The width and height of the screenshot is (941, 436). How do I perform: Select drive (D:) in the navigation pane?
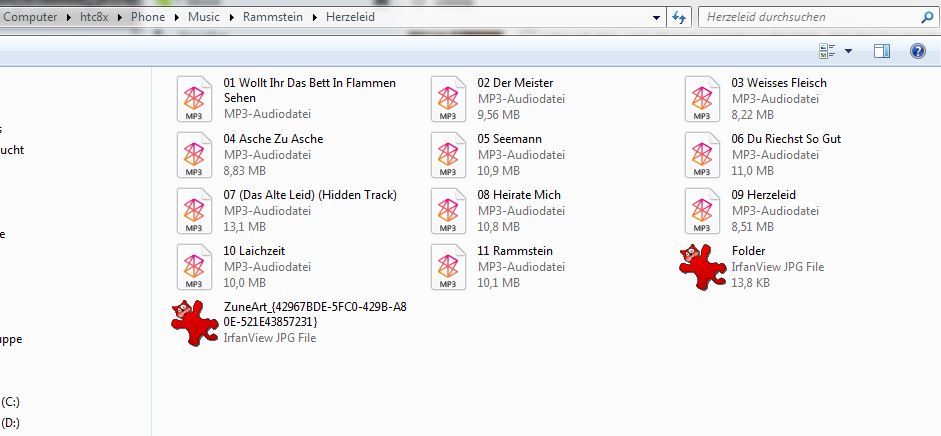click(x=11, y=423)
